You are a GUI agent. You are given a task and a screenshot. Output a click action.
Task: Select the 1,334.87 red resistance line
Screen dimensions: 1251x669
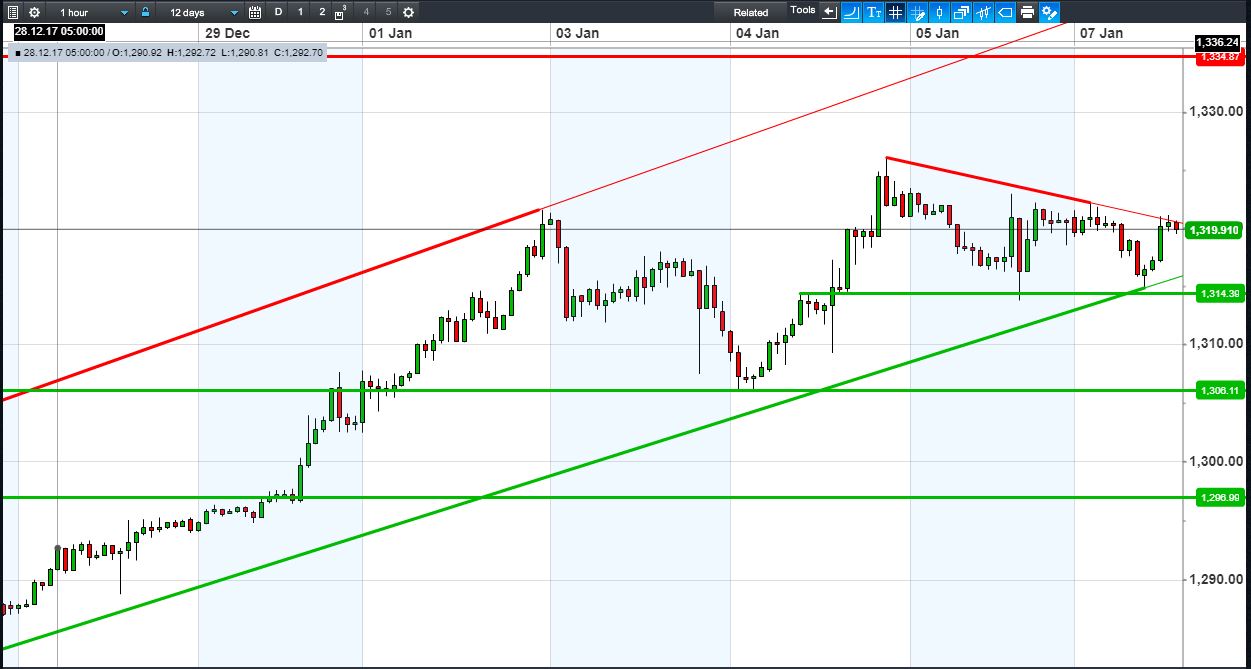pyautogui.click(x=600, y=57)
